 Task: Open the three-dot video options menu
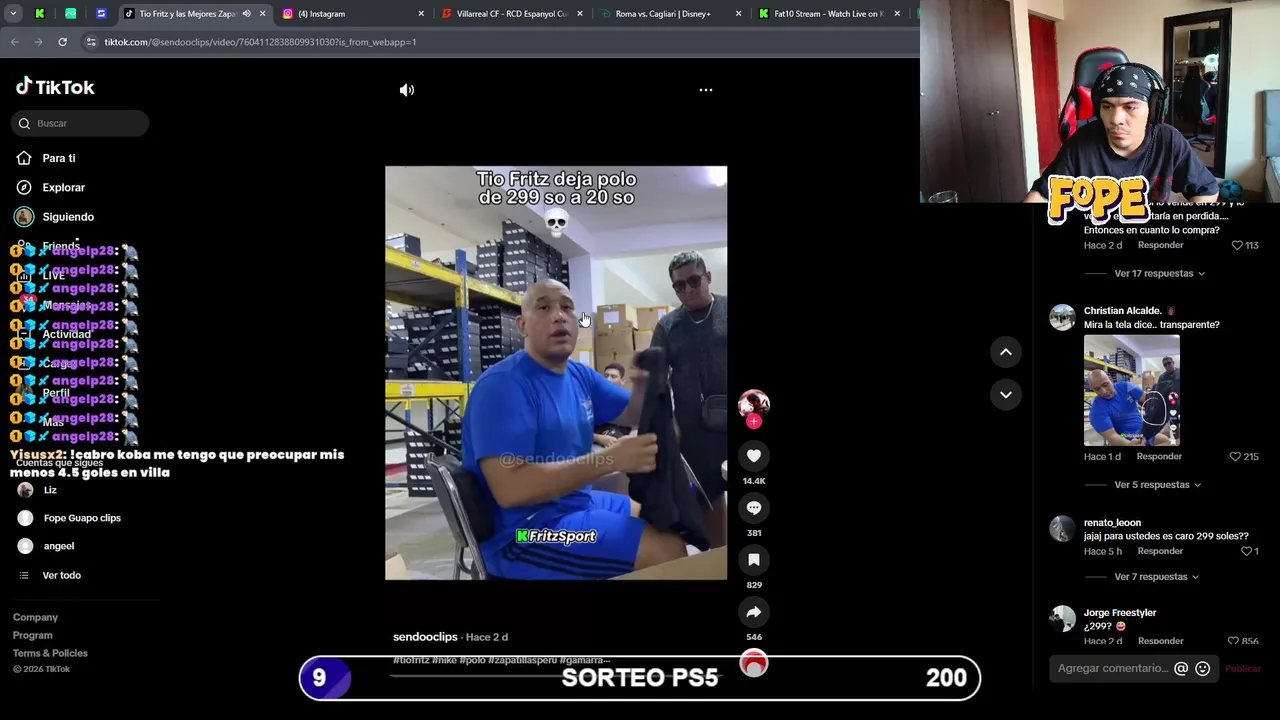[x=706, y=90]
